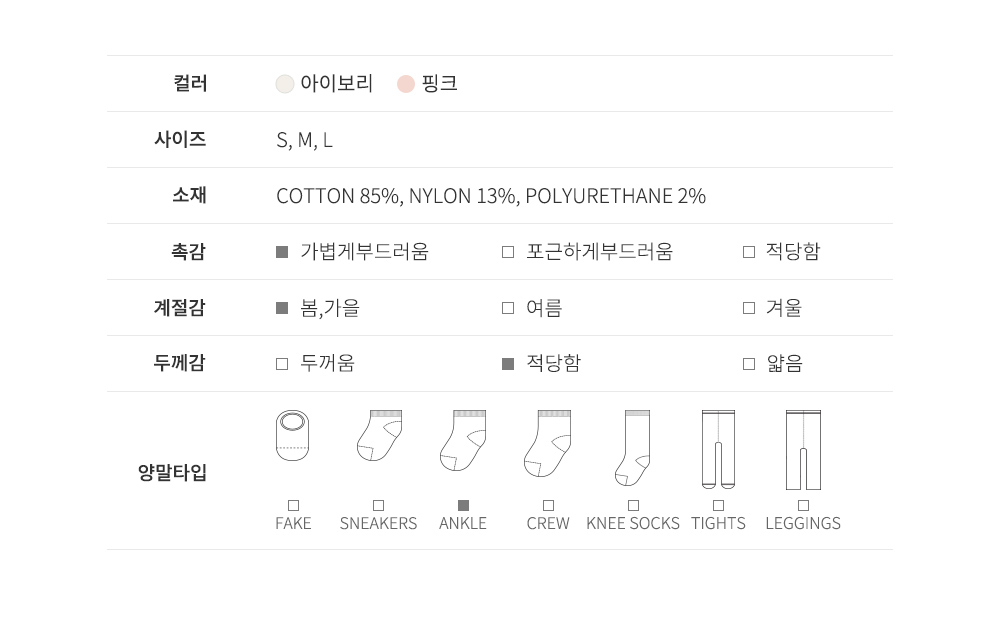1000x620 pixels.
Task: Click the S, M, L size text
Action: click(x=304, y=140)
